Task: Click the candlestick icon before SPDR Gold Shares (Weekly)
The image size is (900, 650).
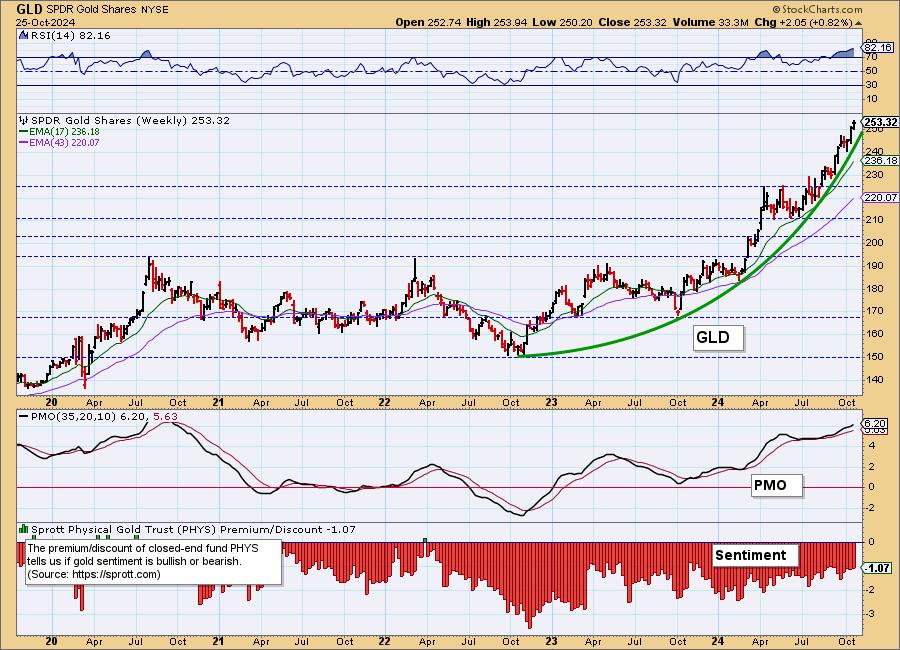Action: (x=24, y=121)
